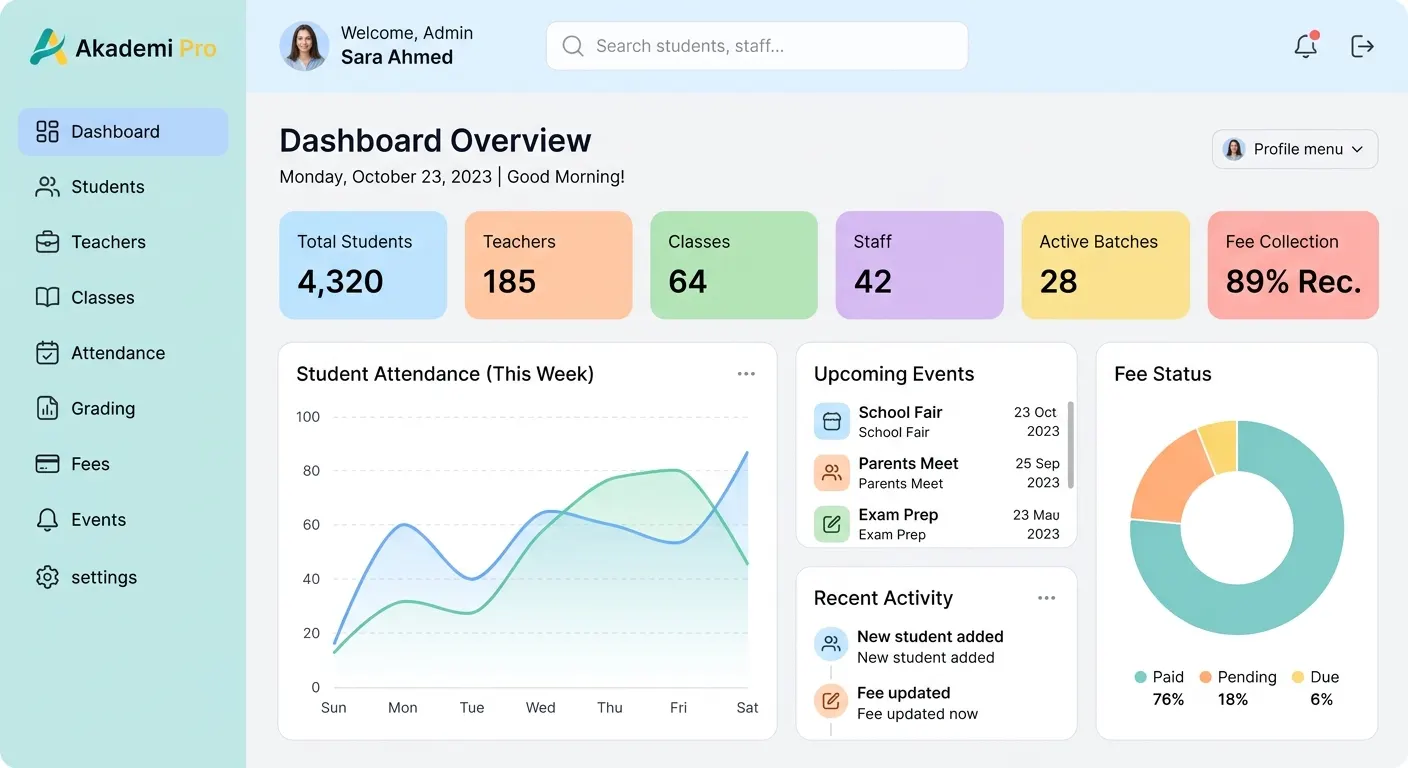
Task: Click Sara Ahmed's profile avatar
Action: point(304,46)
